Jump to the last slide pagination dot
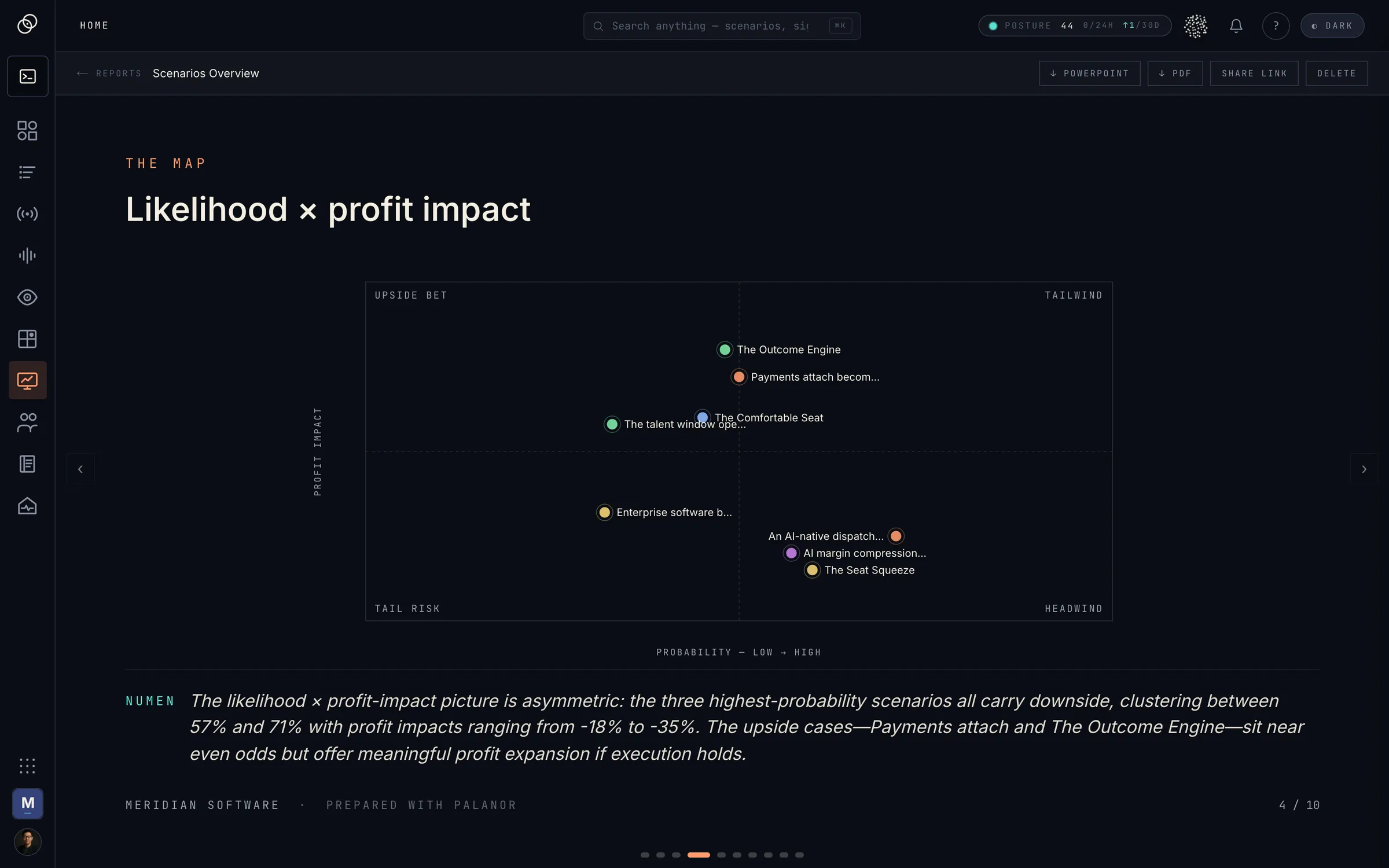This screenshot has height=868, width=1389. point(799,855)
